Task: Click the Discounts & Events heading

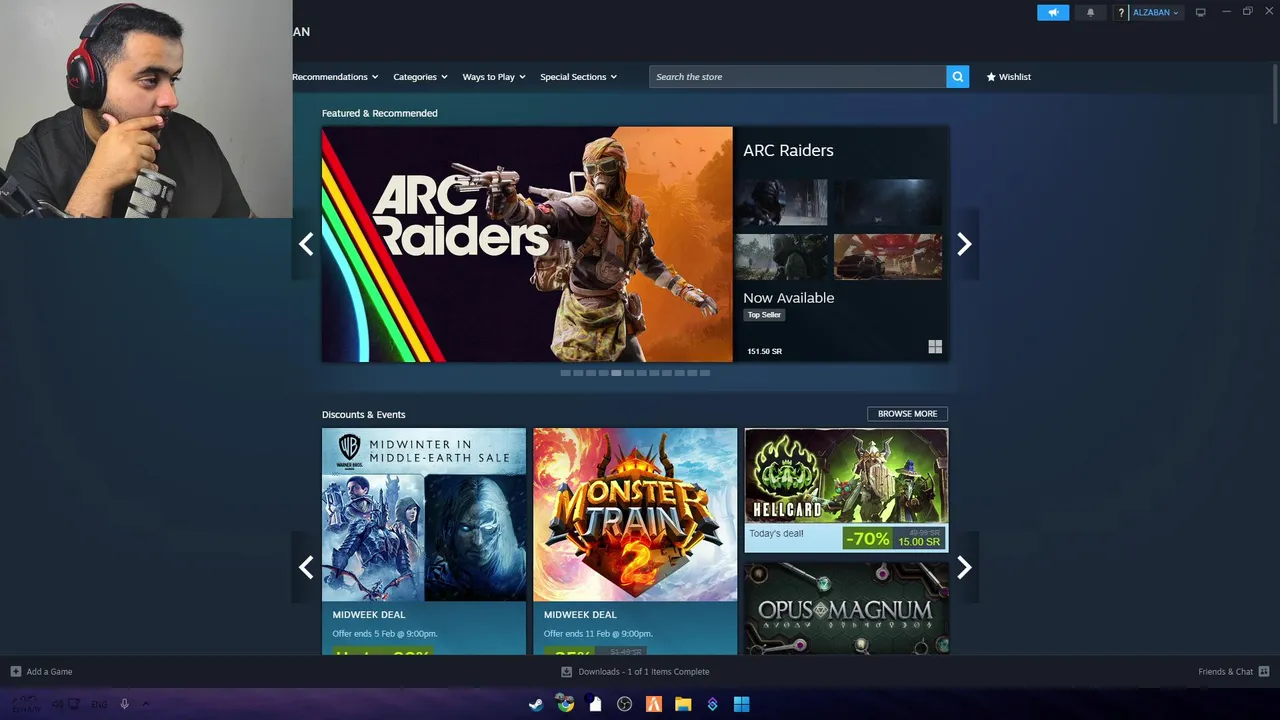Action: (364, 414)
